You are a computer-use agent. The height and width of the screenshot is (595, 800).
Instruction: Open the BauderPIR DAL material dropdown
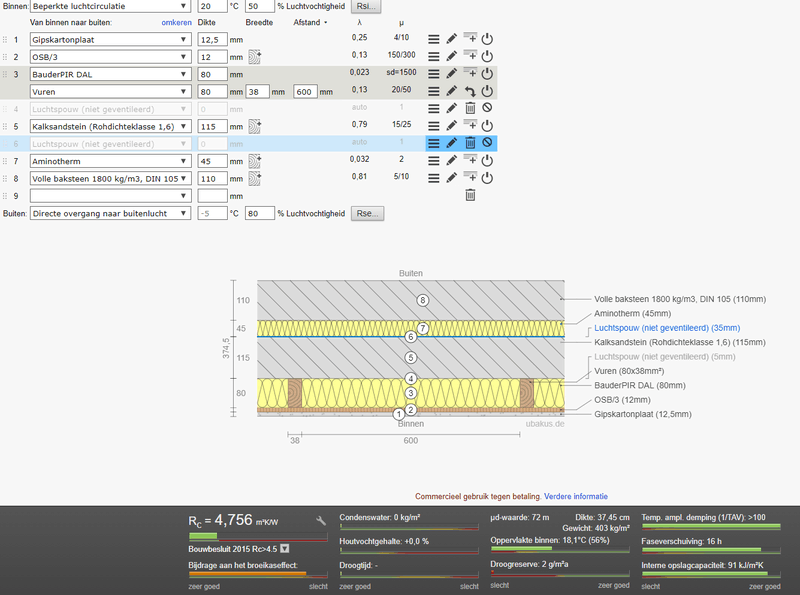coord(111,75)
